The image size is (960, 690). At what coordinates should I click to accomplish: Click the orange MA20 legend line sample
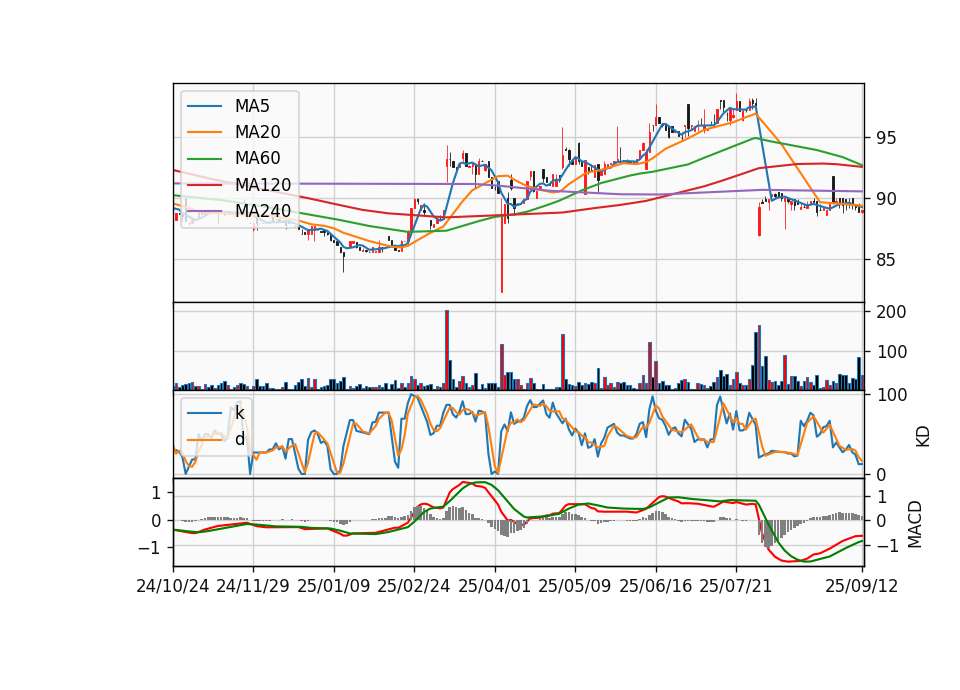204,132
